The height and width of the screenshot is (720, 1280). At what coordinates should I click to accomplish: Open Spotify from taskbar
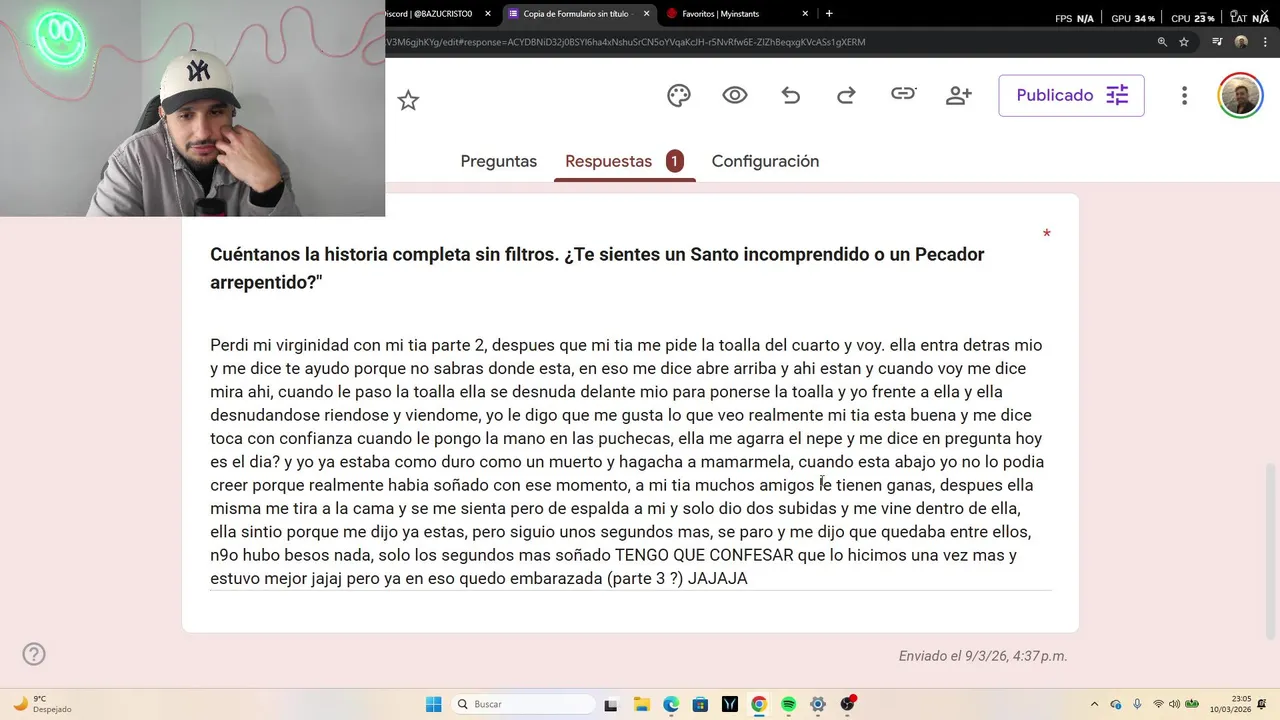(x=788, y=705)
